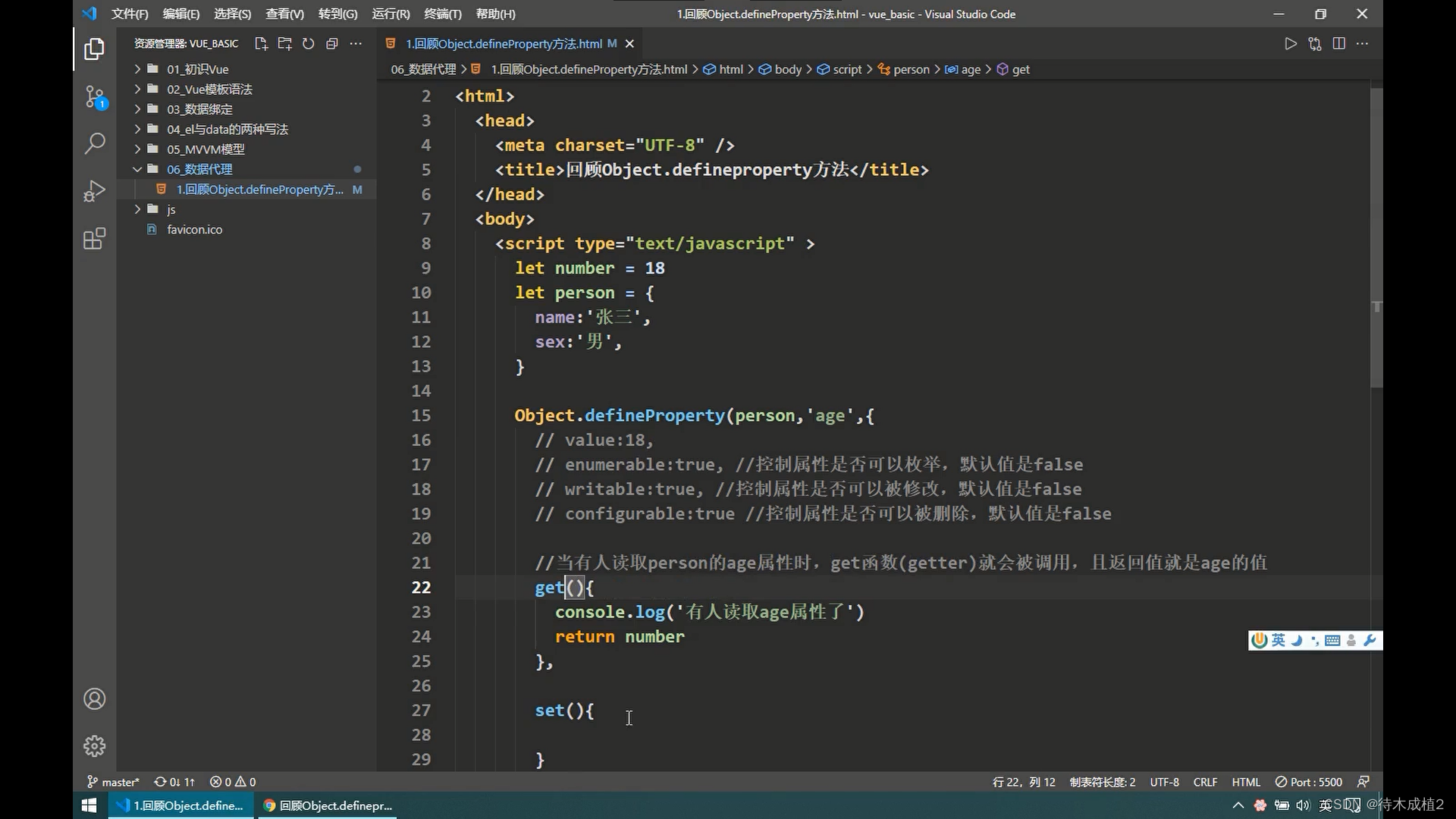Open the Accounts menu icon
The width and height of the screenshot is (1456, 819).
pyautogui.click(x=94, y=698)
